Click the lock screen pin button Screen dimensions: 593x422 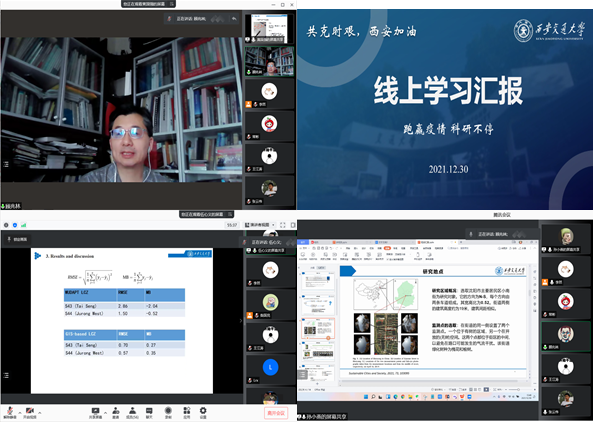pos(18,239)
